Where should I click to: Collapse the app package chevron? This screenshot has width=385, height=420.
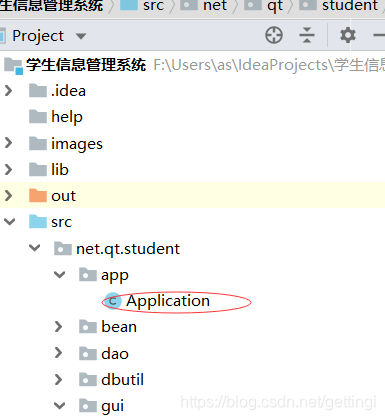60,275
